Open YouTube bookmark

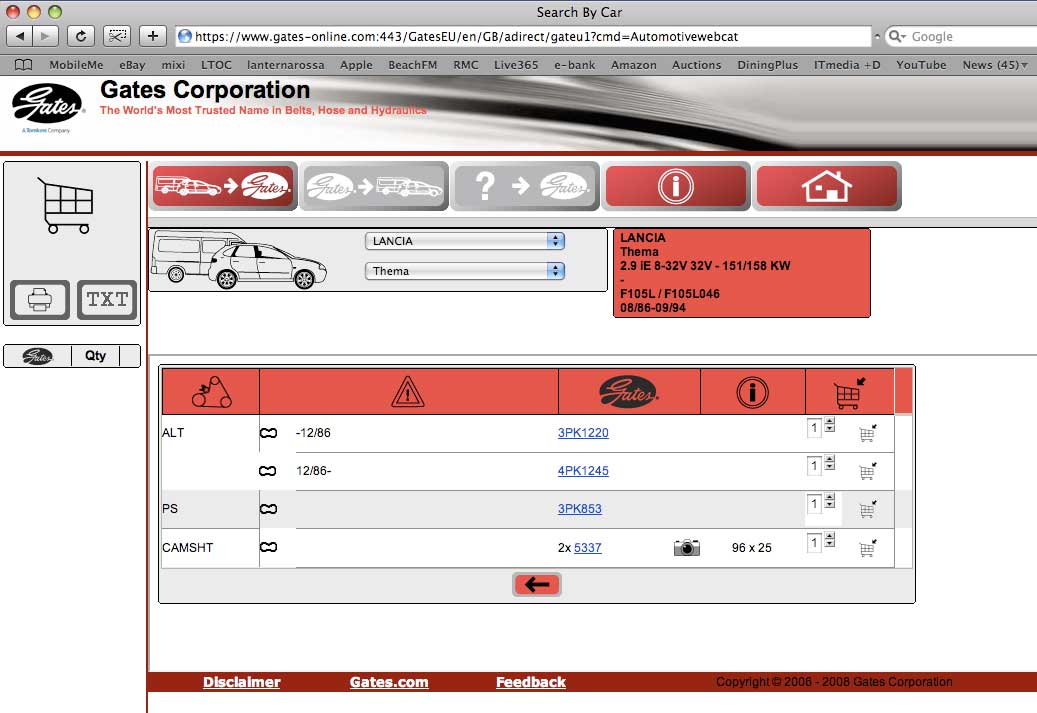point(921,65)
